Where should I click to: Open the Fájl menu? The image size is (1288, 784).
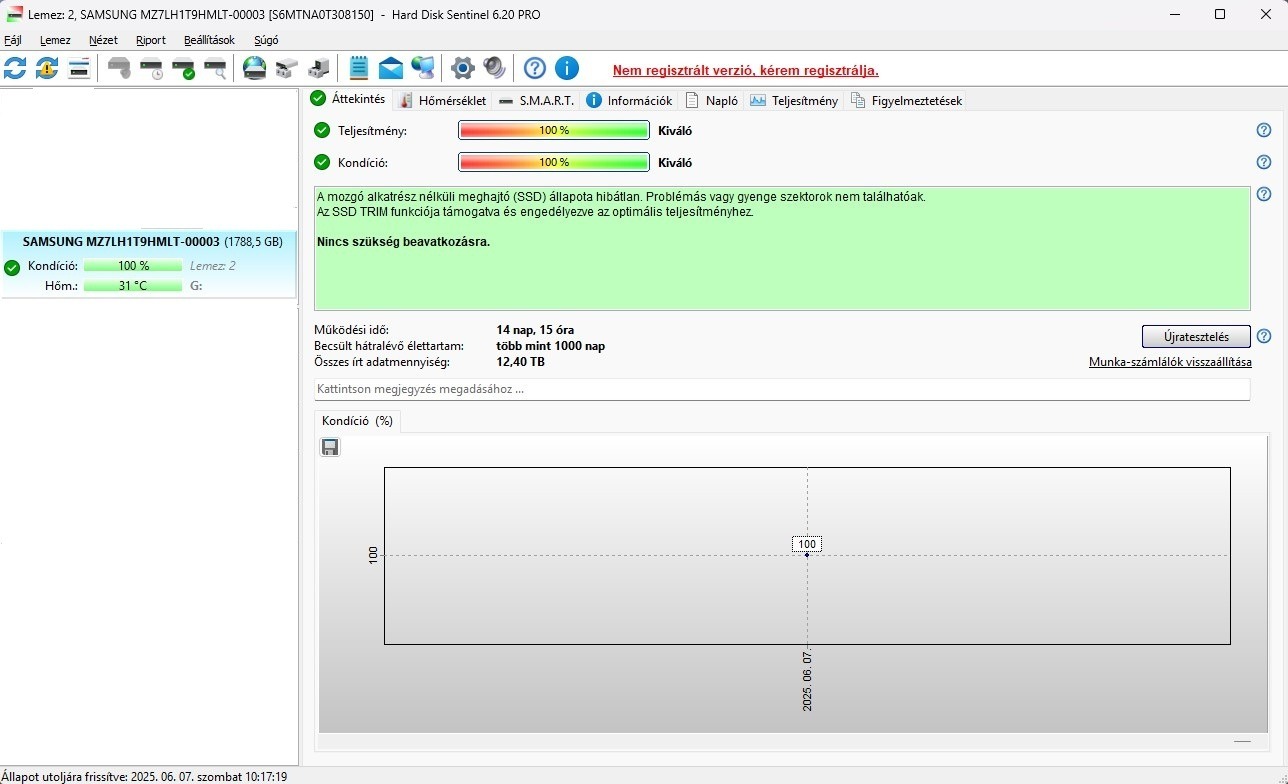(x=13, y=40)
